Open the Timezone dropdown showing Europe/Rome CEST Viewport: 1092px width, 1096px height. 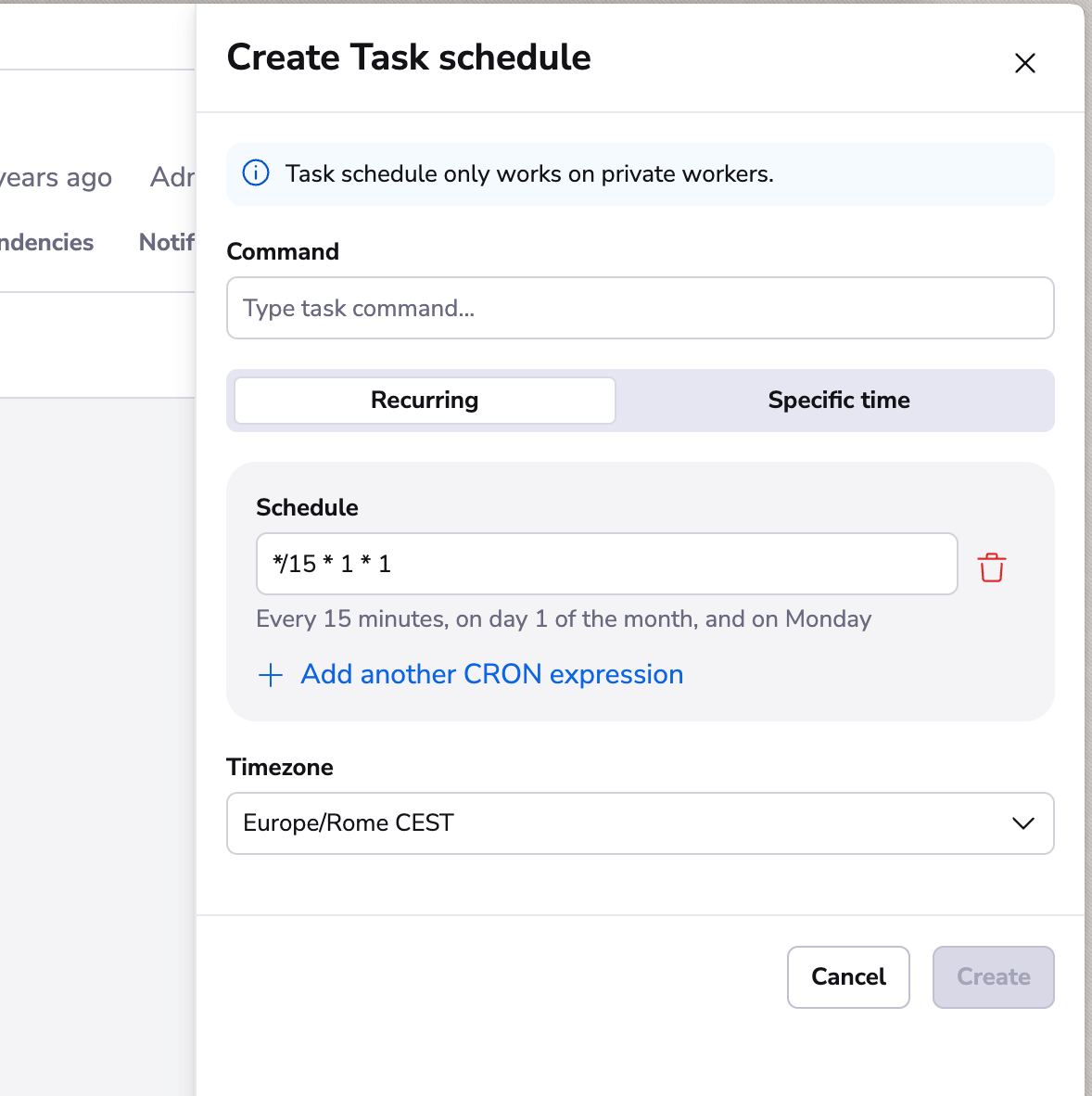pos(640,823)
